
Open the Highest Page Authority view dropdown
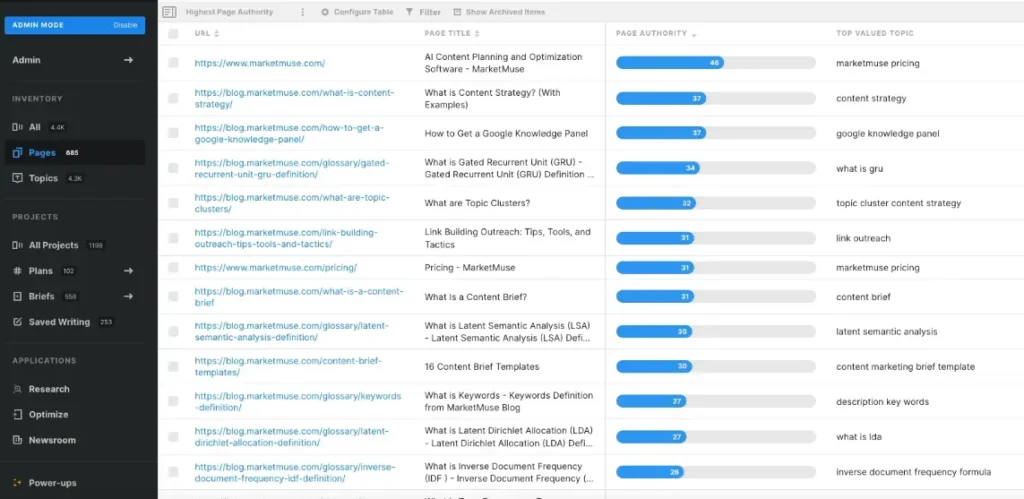[229, 12]
